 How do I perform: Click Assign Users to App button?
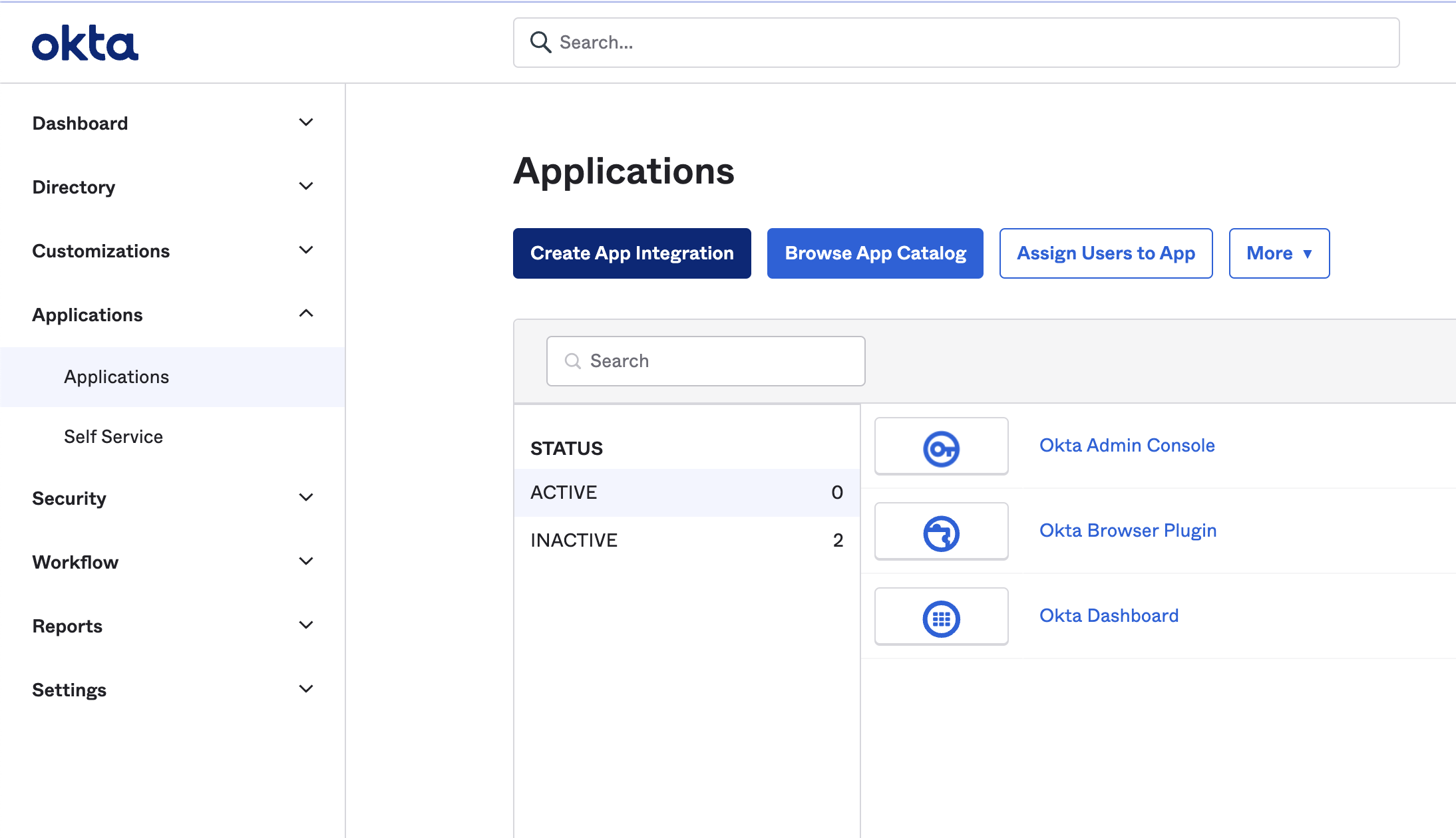click(x=1106, y=253)
